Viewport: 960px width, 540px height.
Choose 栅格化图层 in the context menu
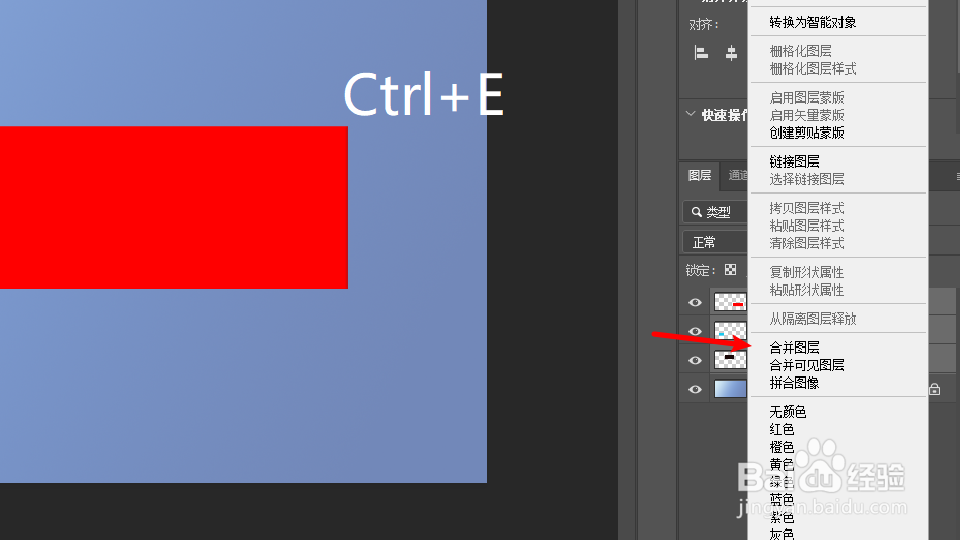(800, 51)
